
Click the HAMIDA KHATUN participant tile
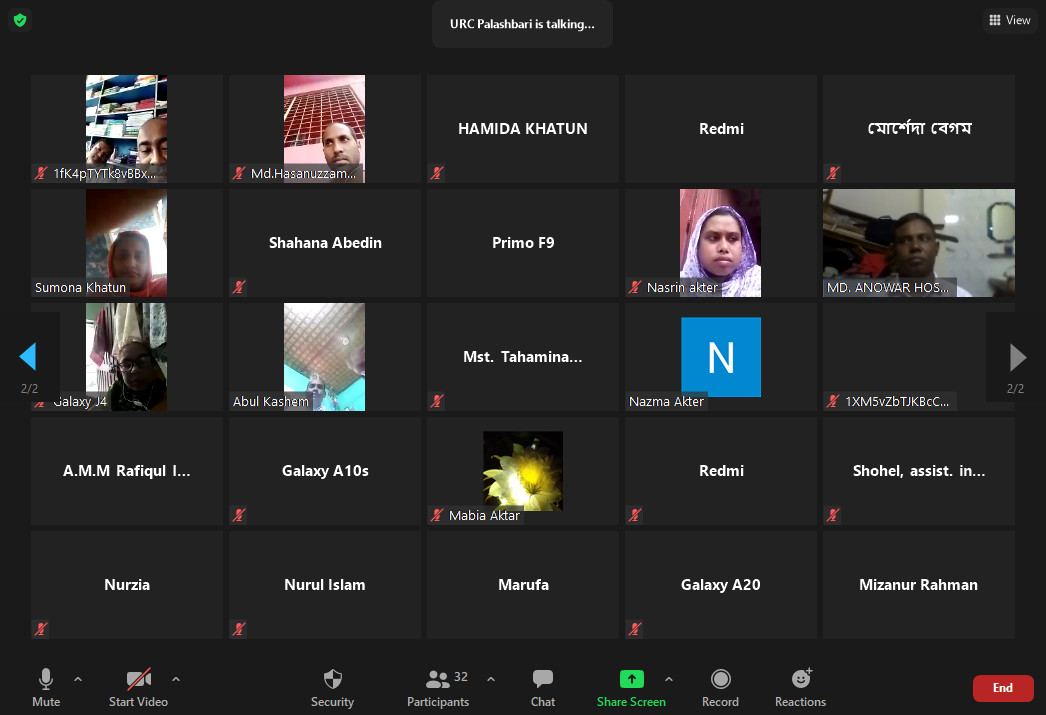522,129
